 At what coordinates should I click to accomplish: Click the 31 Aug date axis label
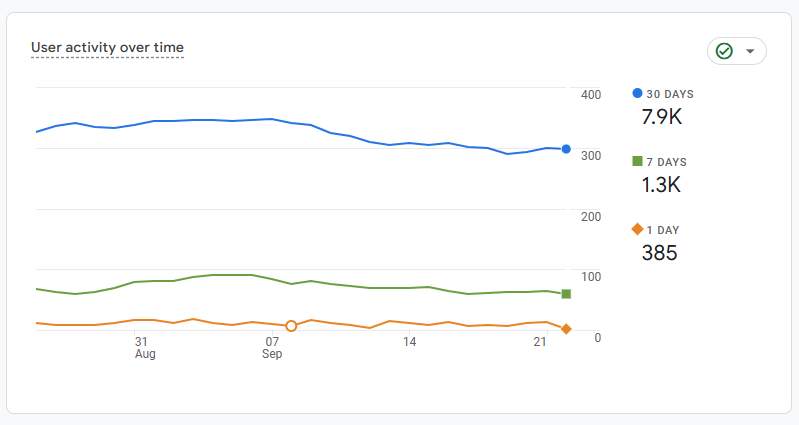(145, 348)
